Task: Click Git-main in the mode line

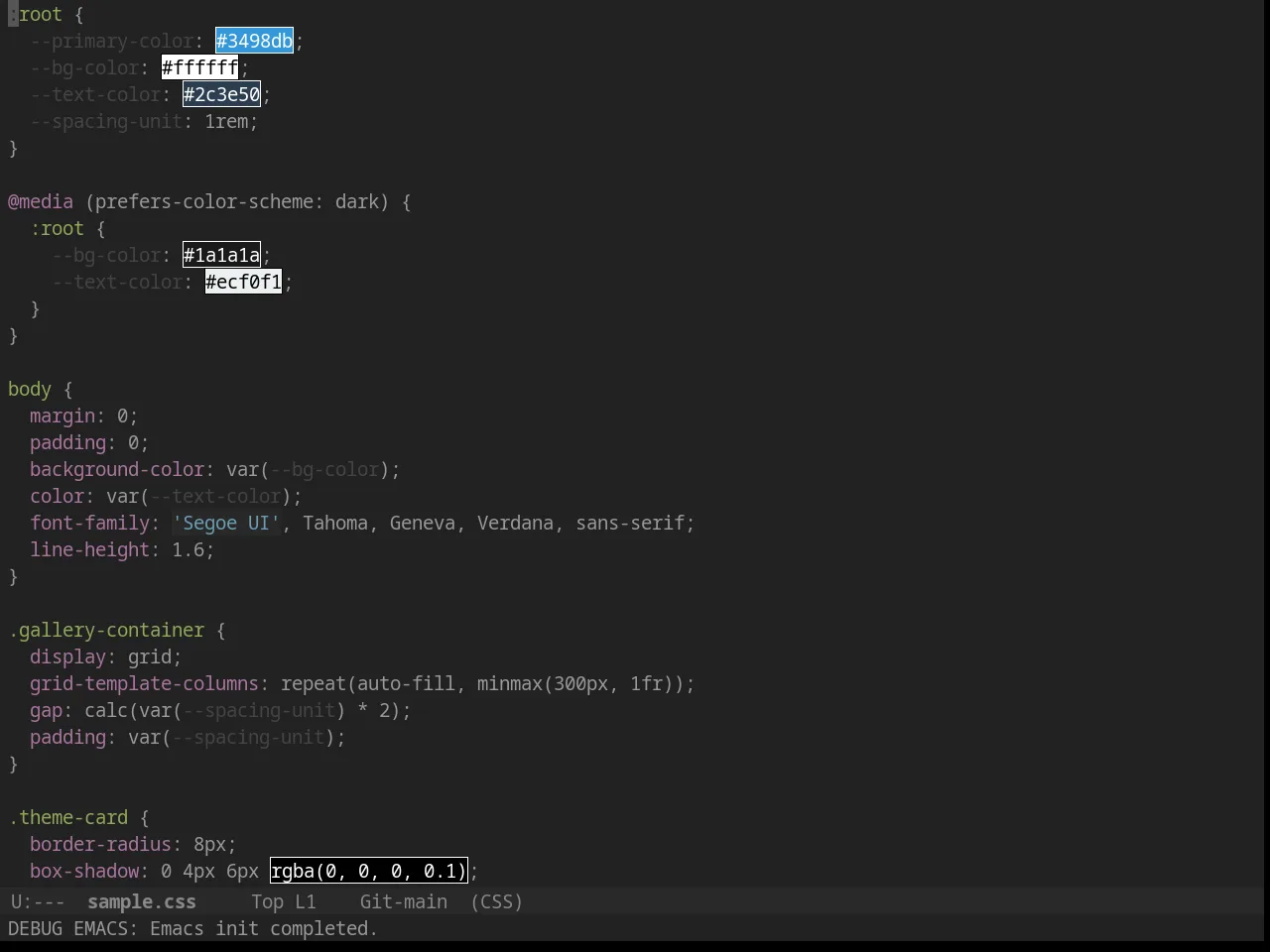Action: point(403,901)
